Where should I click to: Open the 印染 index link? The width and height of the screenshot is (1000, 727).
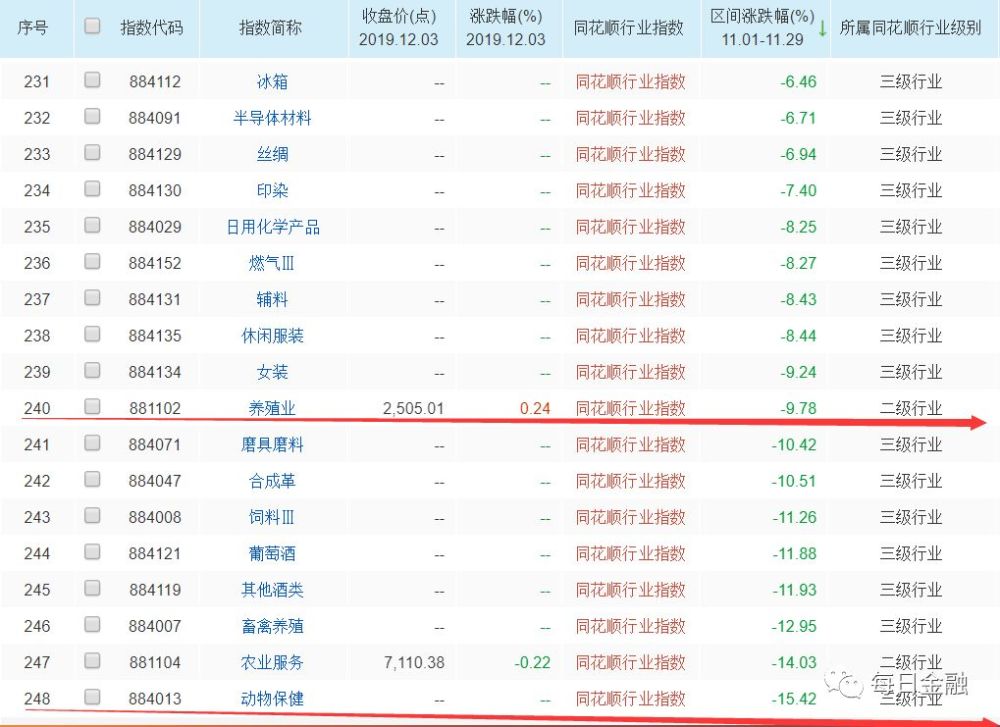click(x=272, y=191)
